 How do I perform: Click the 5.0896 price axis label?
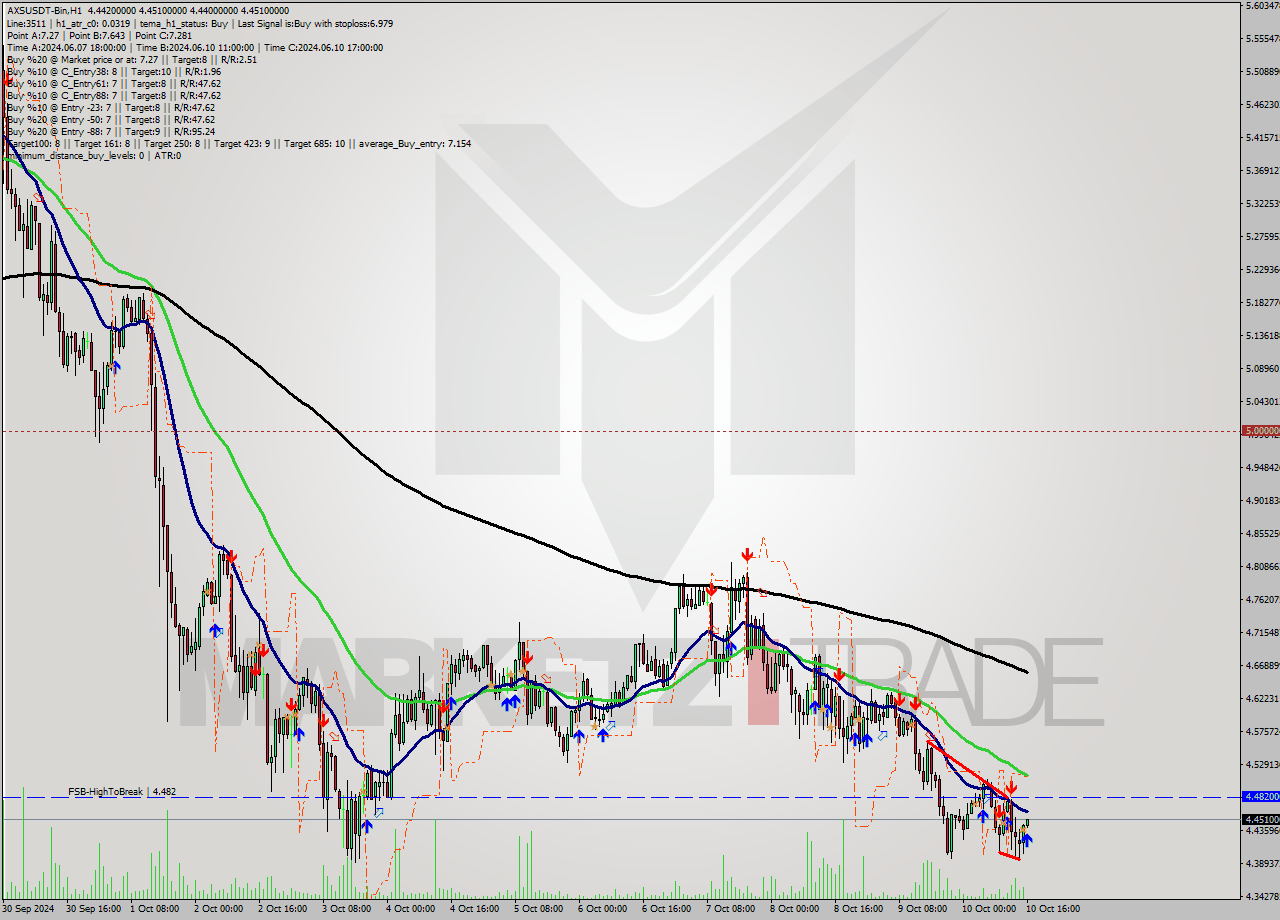(1262, 368)
